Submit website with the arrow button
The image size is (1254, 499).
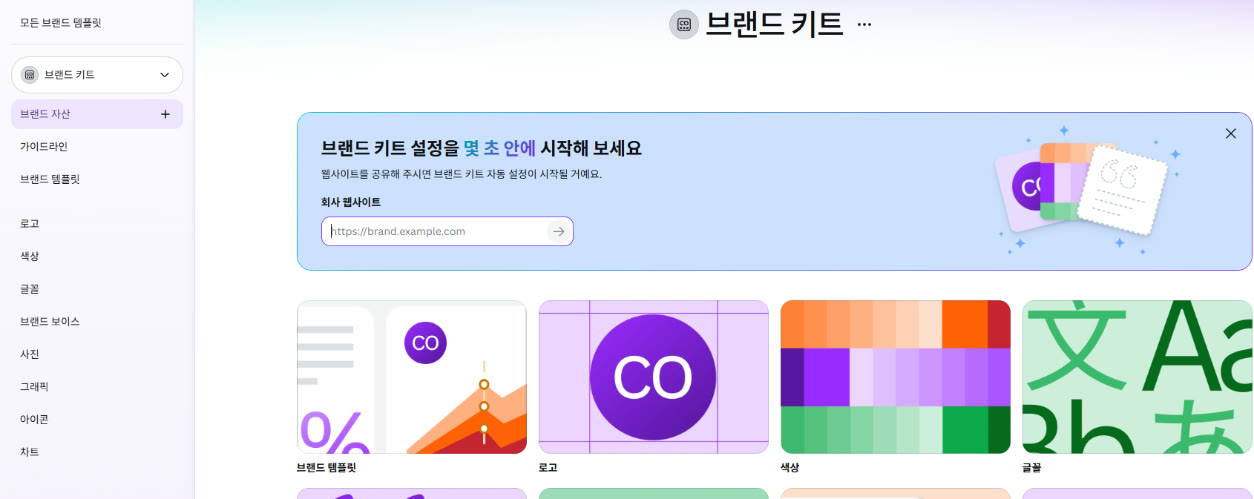558,231
